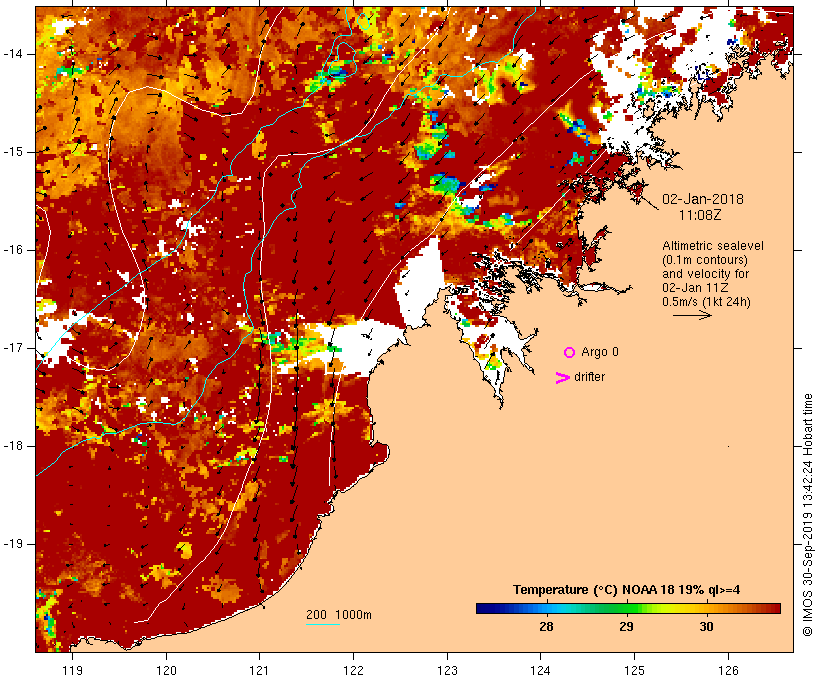Click the latitude axis label -16
The height and width of the screenshot is (680, 820).
point(12,250)
